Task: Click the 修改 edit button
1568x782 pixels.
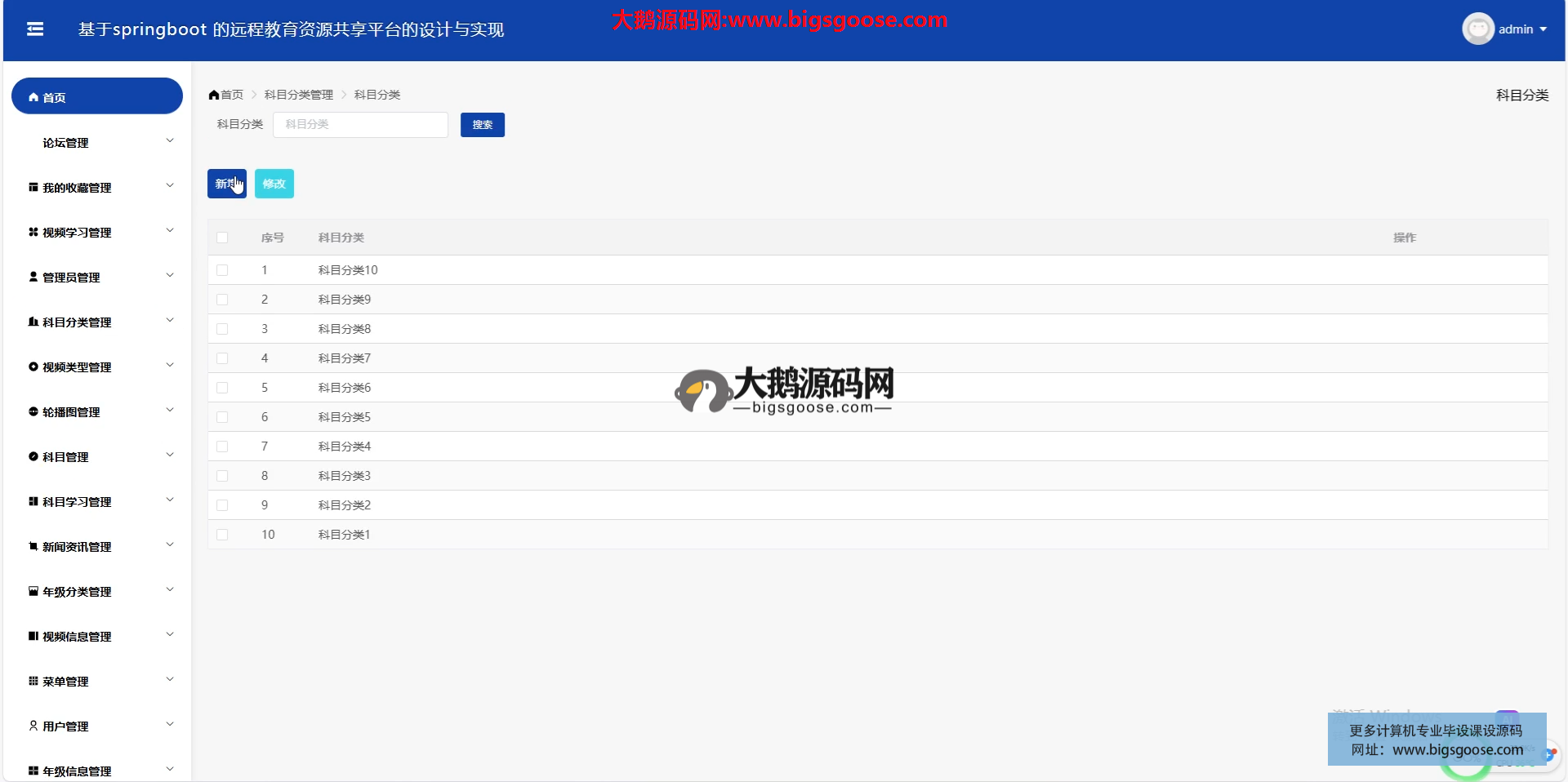Action: [274, 184]
